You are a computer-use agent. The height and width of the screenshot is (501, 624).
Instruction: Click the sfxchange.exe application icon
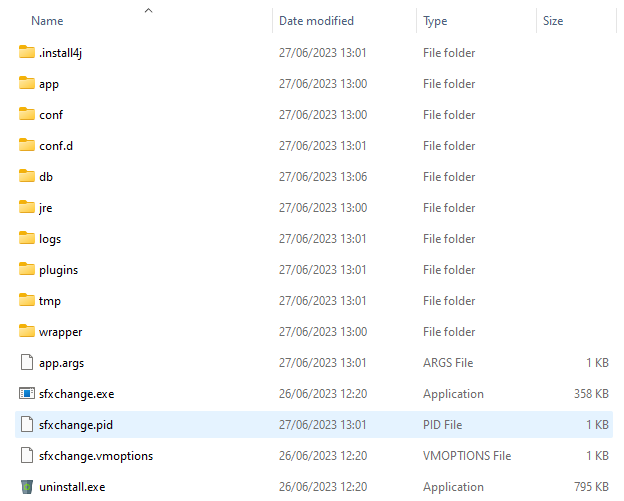[27, 394]
